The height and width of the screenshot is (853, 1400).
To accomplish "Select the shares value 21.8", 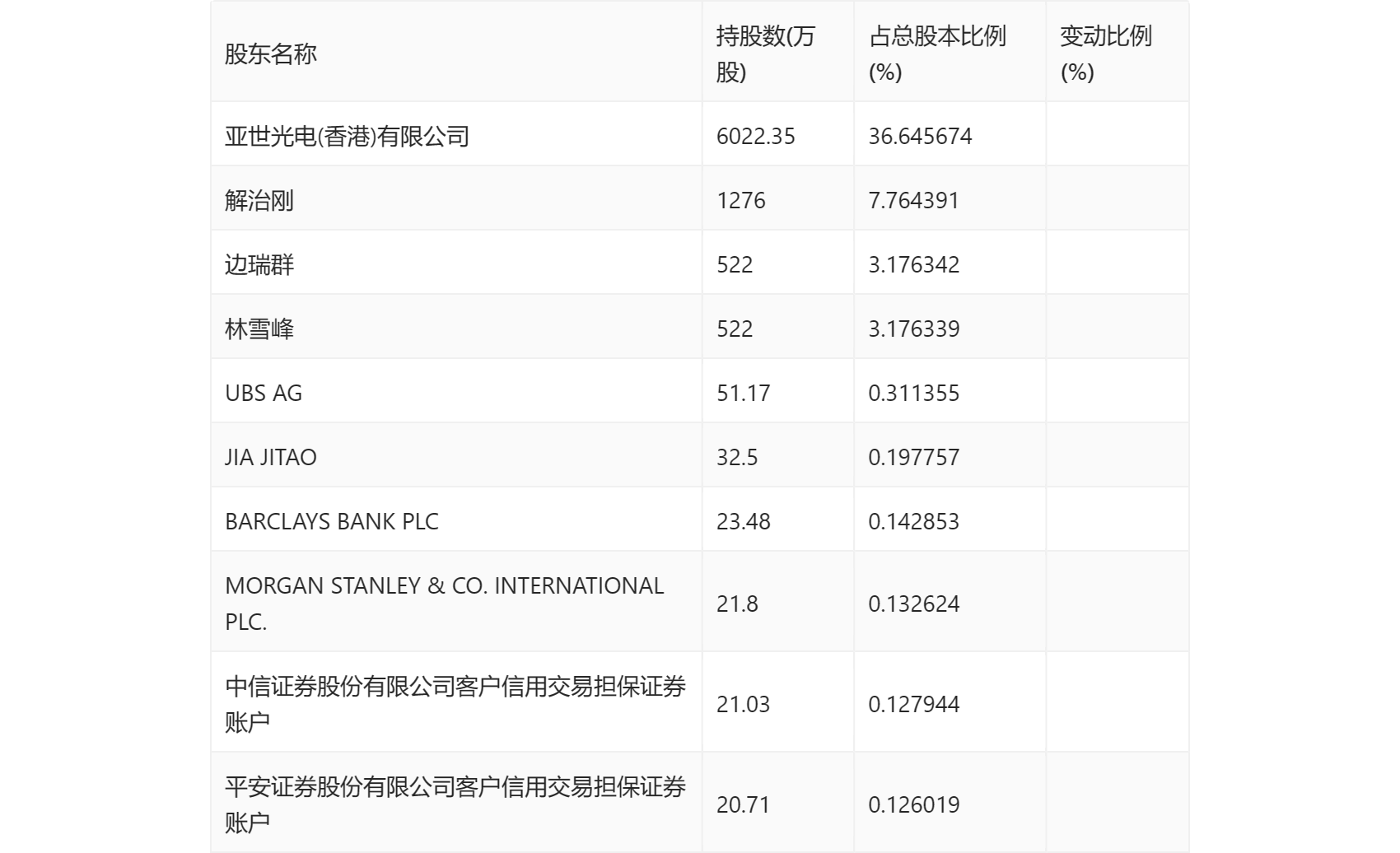I will (x=737, y=604).
